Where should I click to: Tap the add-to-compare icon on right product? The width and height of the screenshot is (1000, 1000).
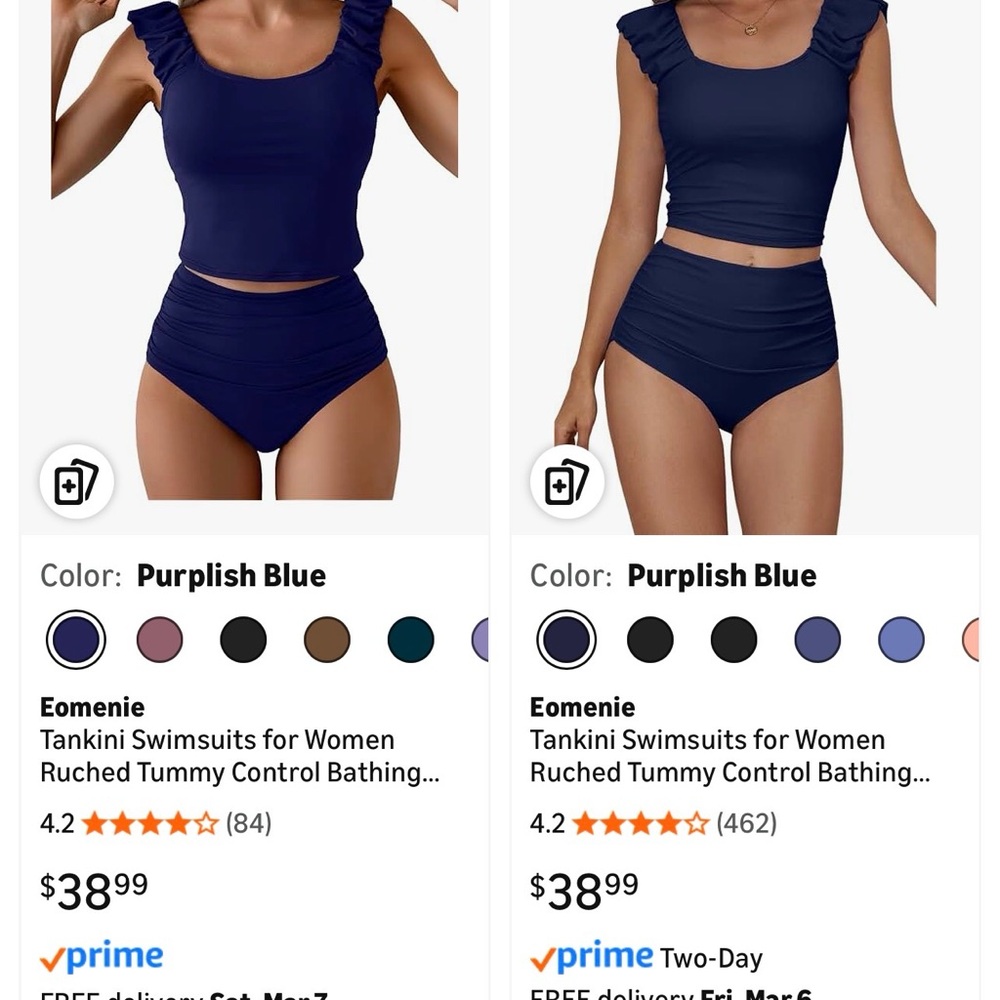[x=566, y=481]
